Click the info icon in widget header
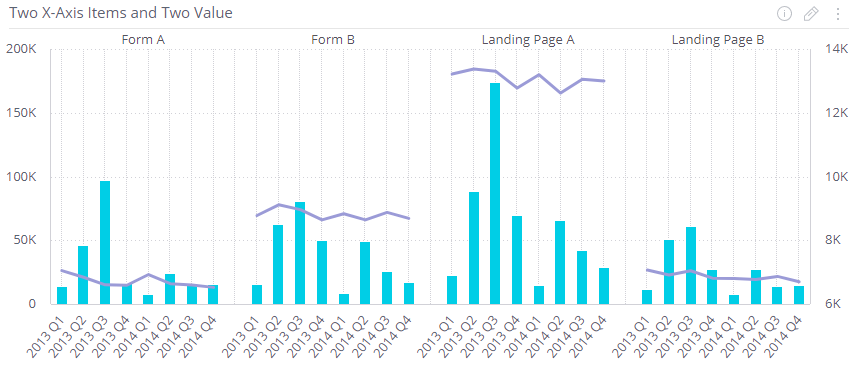Image resolution: width=857 pixels, height=371 pixels. (x=784, y=14)
